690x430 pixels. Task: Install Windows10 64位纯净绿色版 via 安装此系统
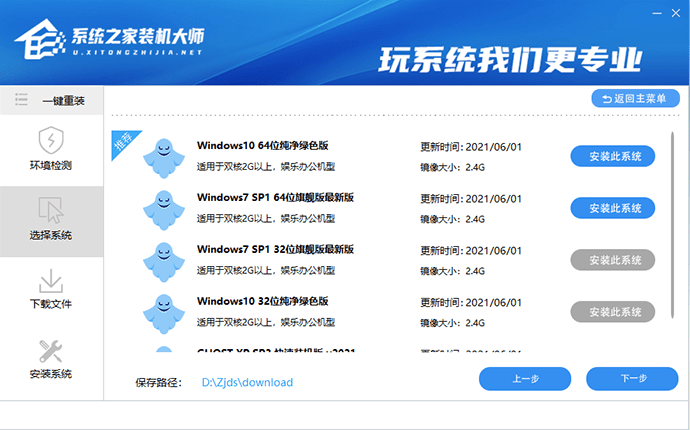(613, 156)
